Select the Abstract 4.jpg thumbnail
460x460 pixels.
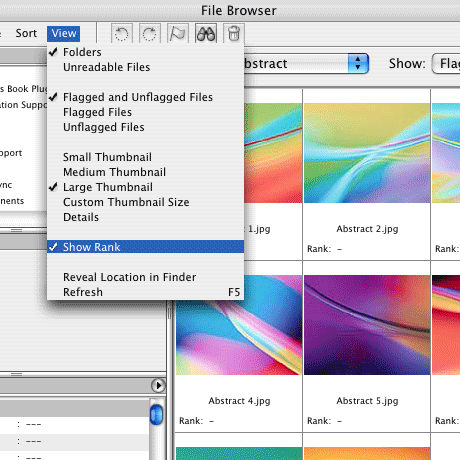[239, 337]
